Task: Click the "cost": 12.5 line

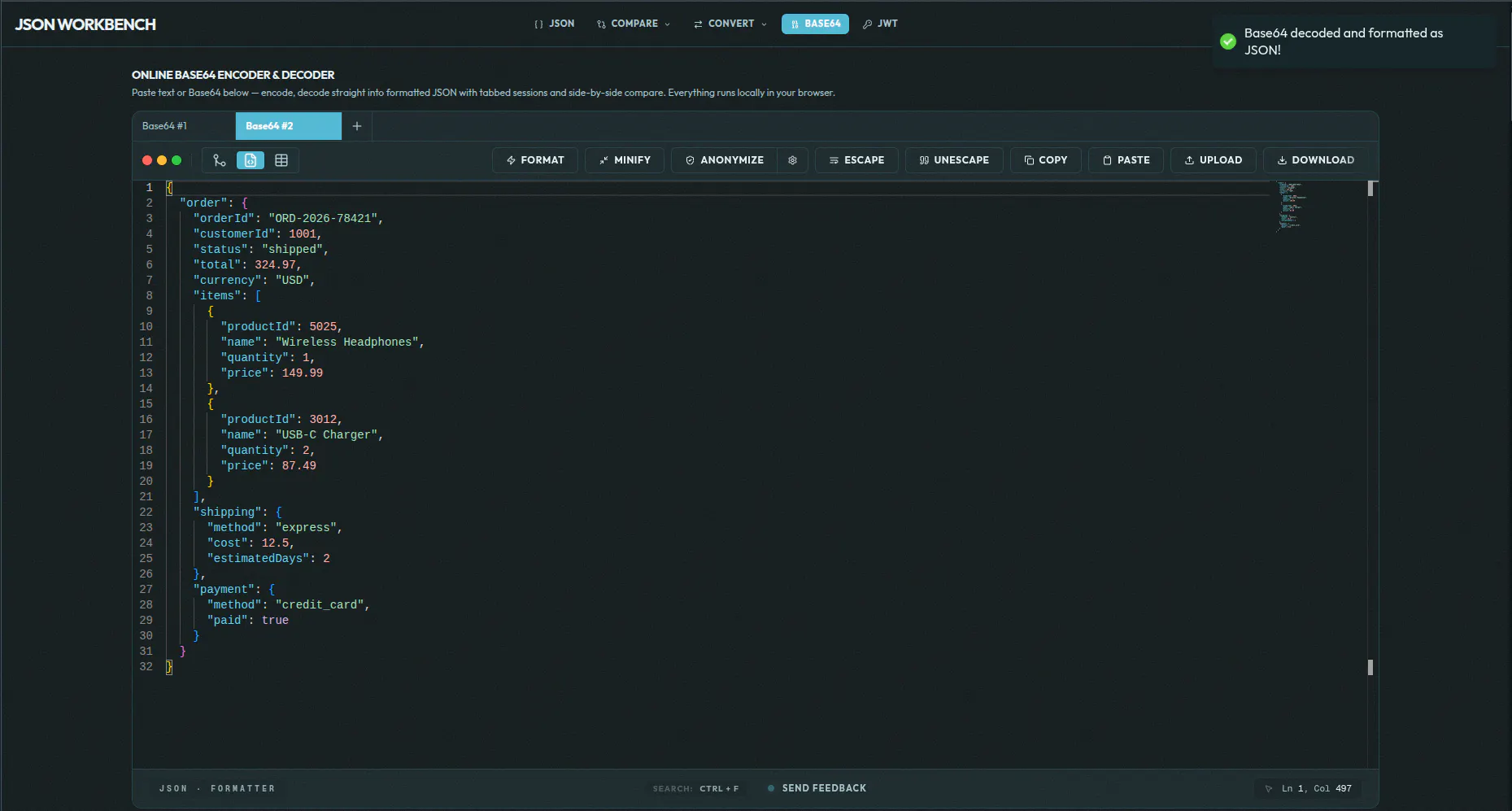Action: [x=251, y=543]
